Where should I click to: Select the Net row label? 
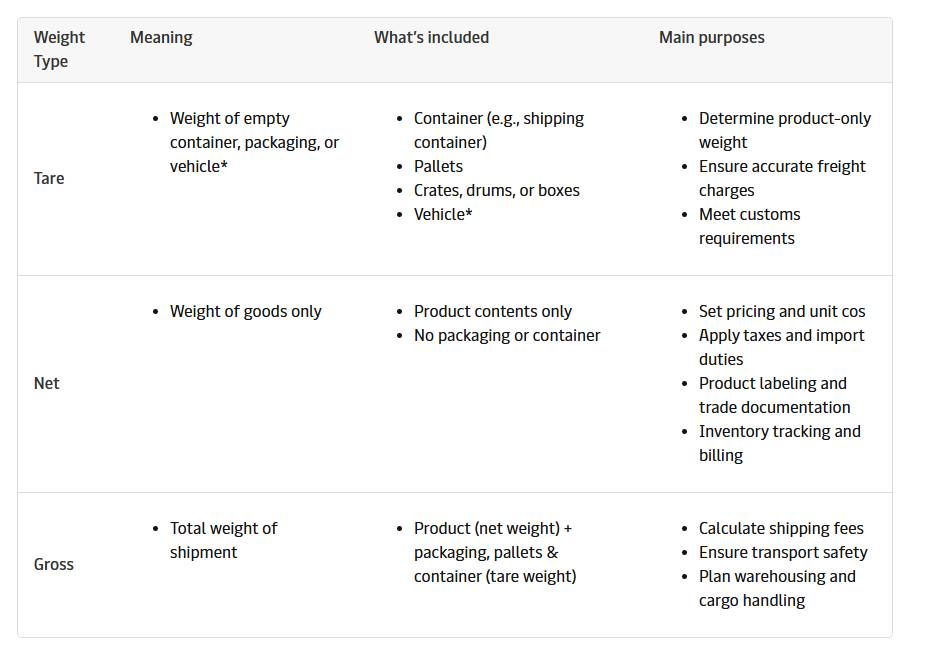(46, 383)
